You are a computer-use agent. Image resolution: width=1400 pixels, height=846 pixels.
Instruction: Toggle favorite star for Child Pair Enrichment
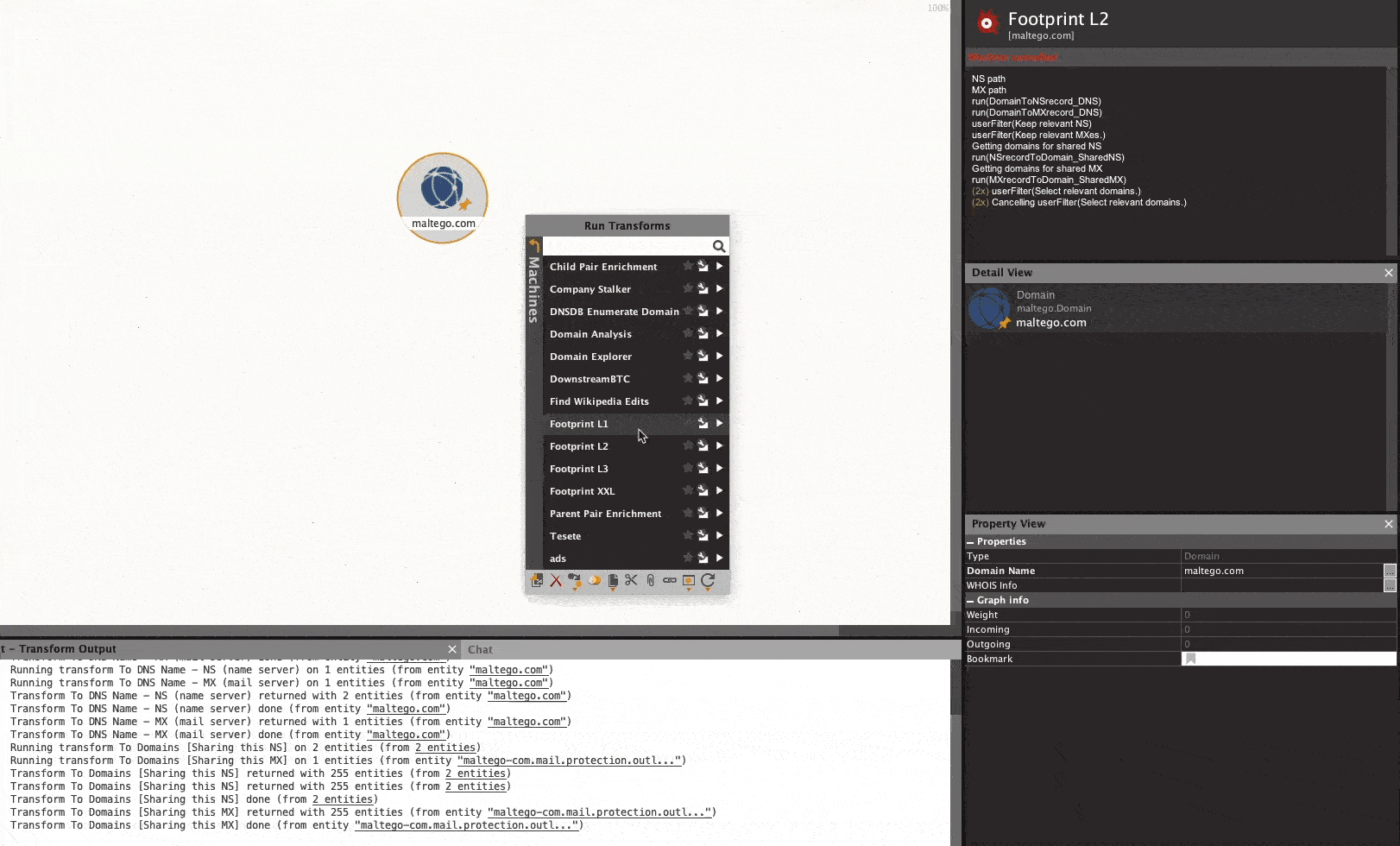(x=688, y=267)
